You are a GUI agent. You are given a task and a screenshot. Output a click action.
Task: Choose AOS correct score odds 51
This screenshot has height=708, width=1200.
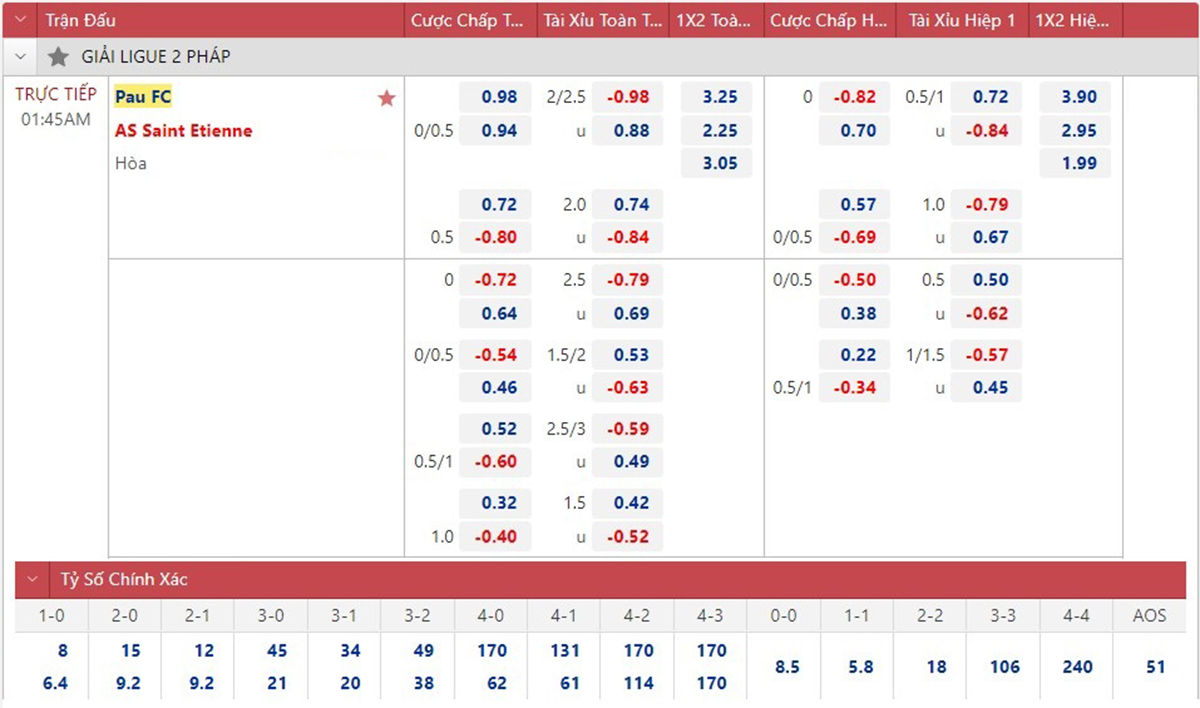(1155, 666)
